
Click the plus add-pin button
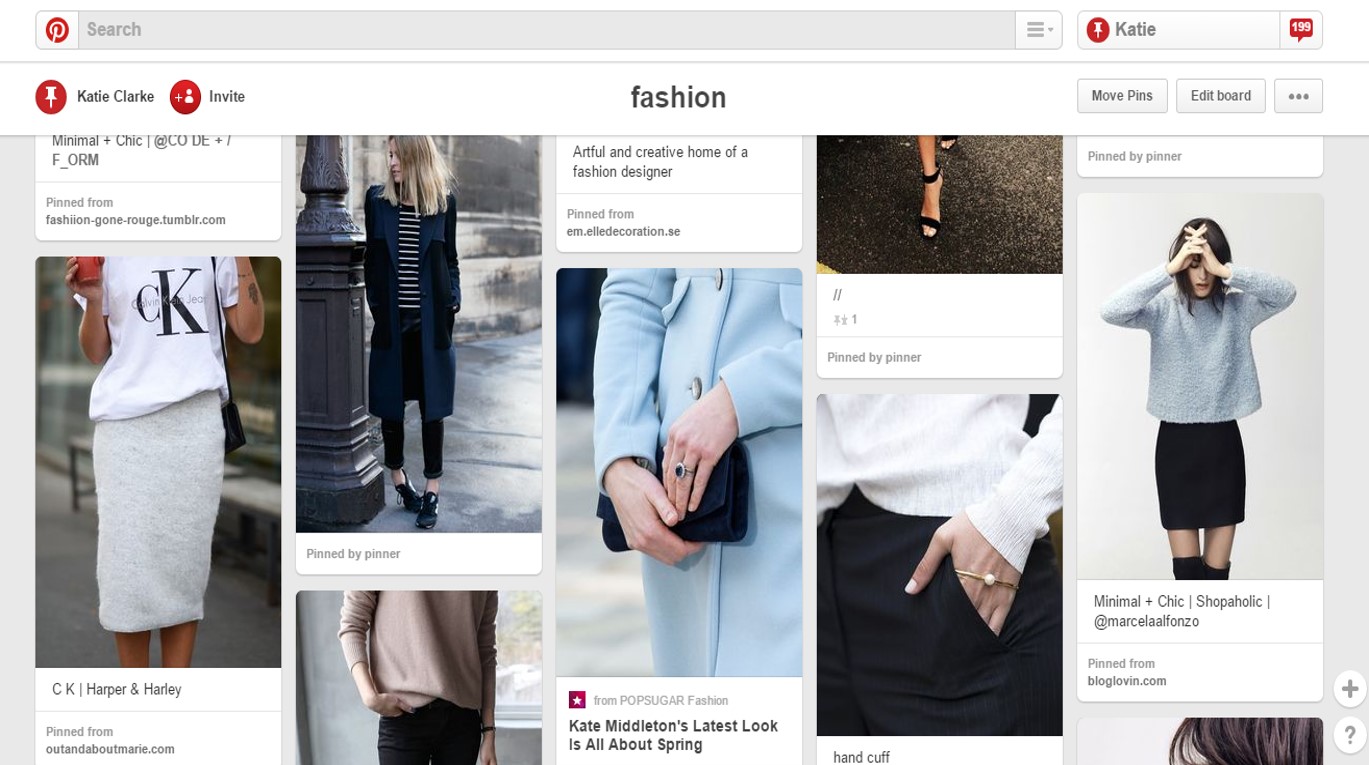pyautogui.click(x=1349, y=688)
